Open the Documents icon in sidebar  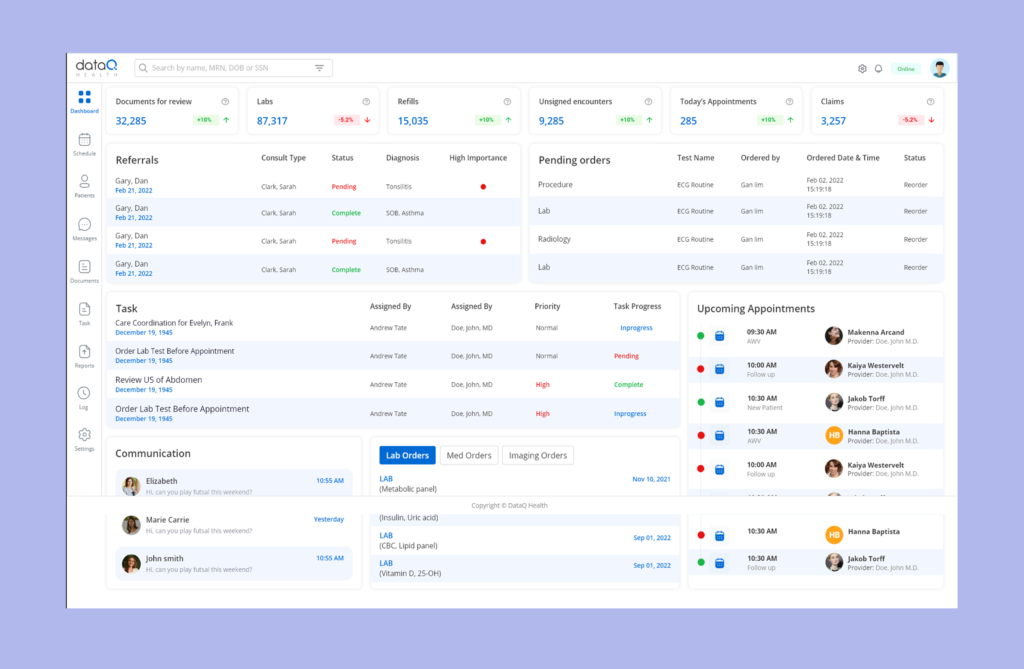(84, 267)
